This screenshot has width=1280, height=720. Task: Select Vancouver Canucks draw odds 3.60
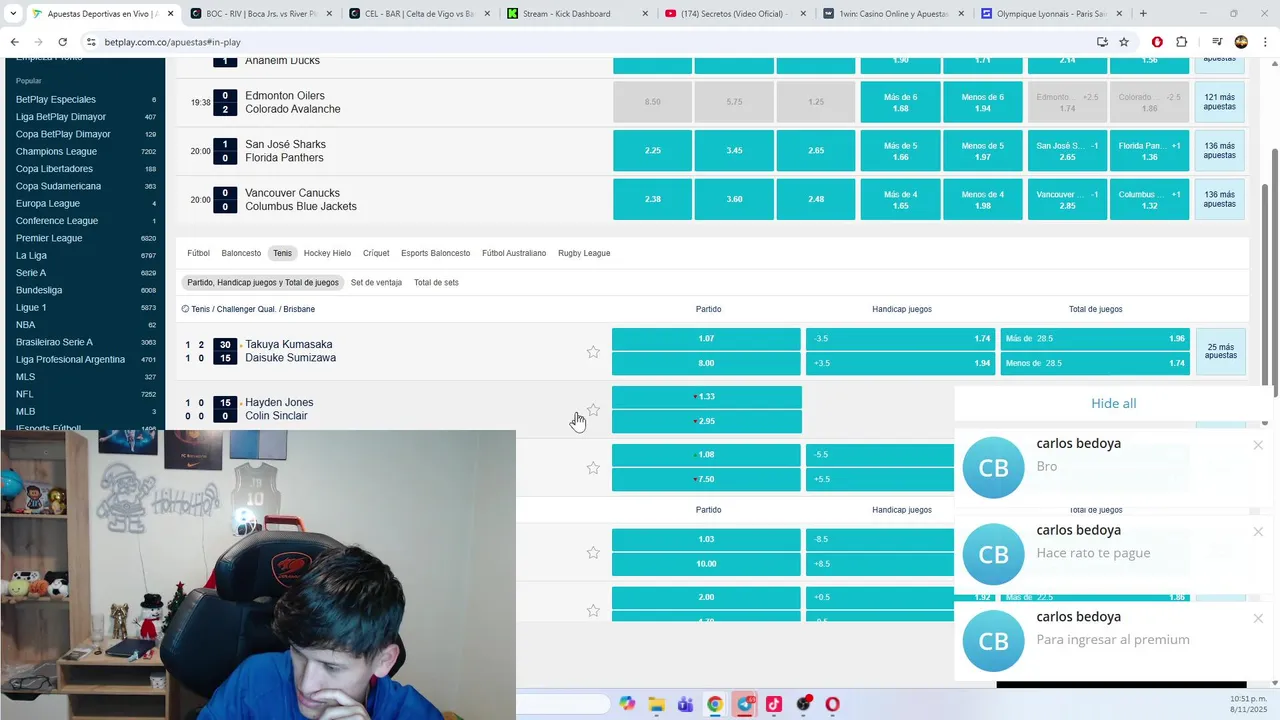(734, 199)
